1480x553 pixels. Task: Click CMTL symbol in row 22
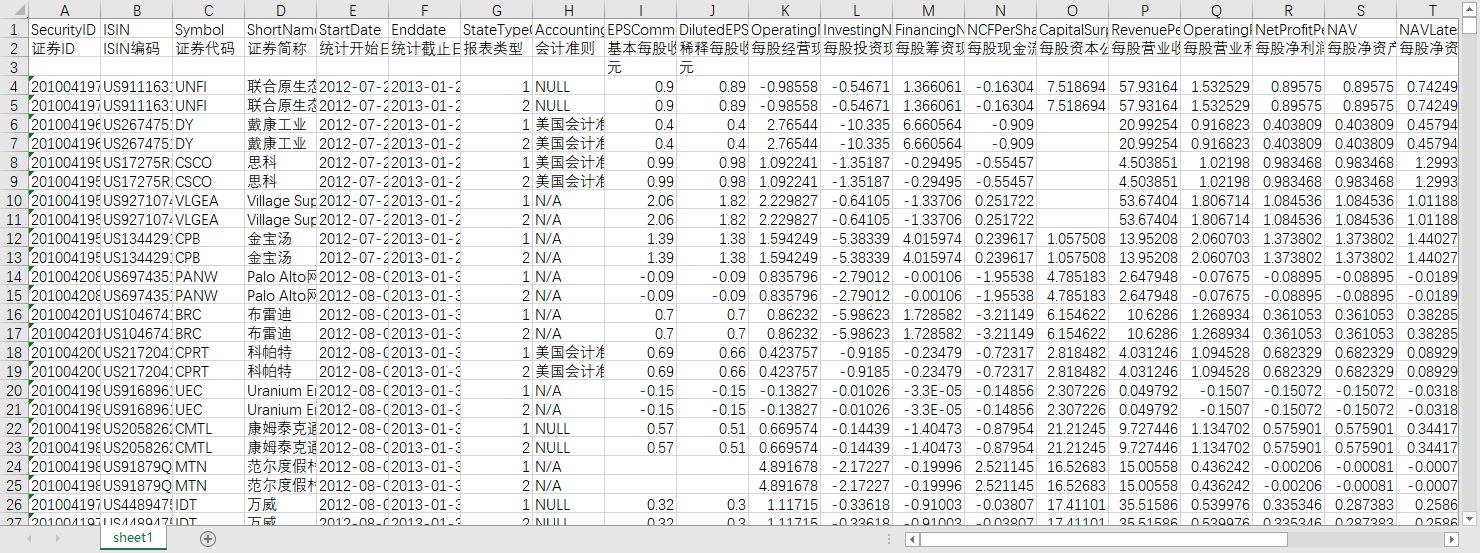(208, 428)
